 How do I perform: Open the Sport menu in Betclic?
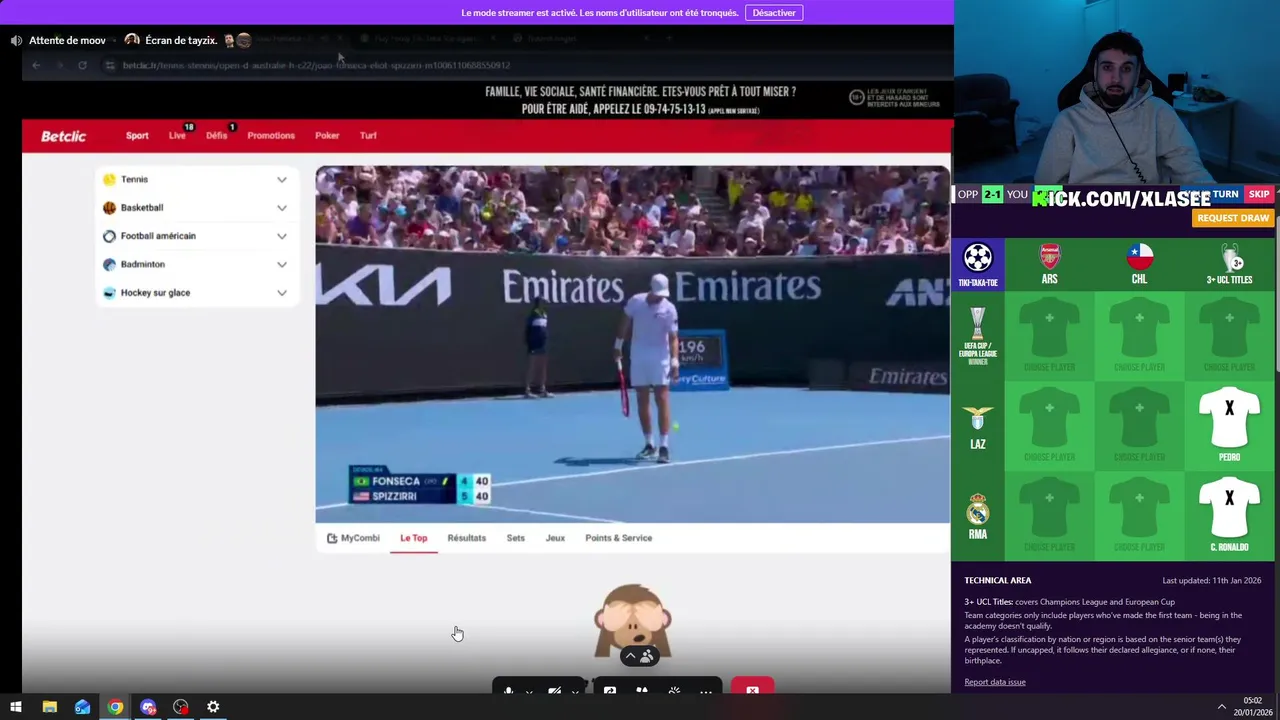[137, 136]
